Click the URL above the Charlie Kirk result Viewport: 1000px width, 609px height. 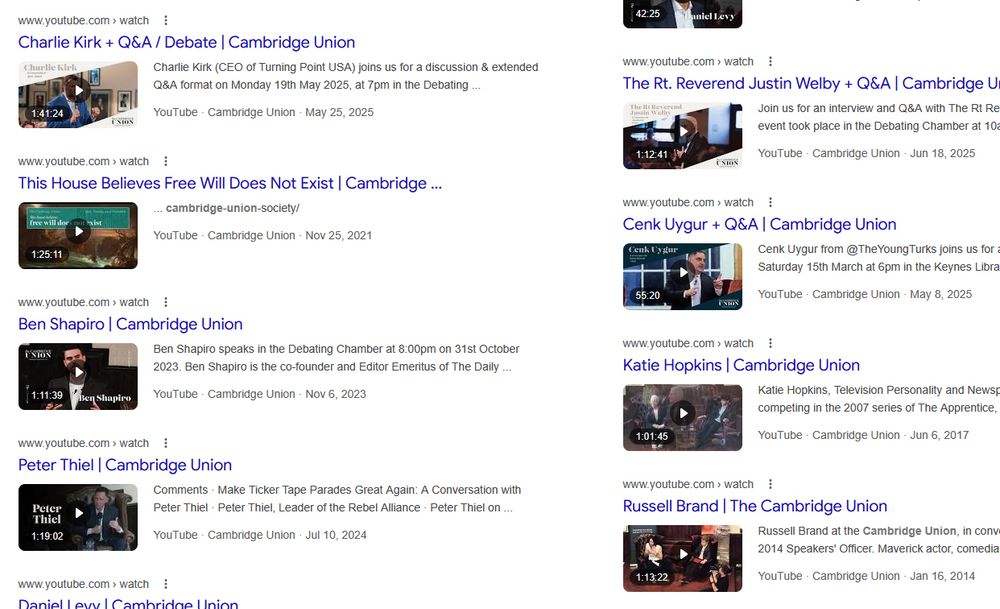point(84,20)
